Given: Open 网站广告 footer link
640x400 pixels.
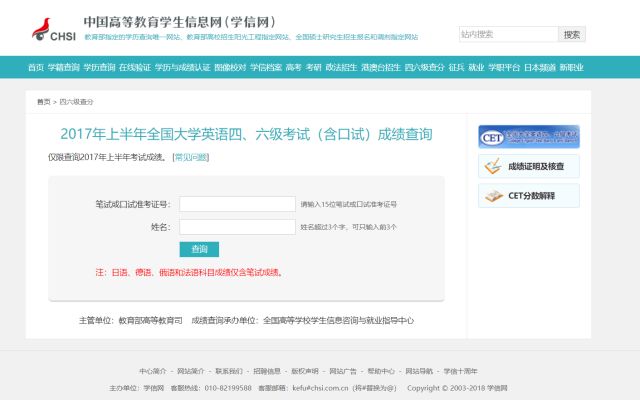Looking at the screenshot, I should [343, 371].
